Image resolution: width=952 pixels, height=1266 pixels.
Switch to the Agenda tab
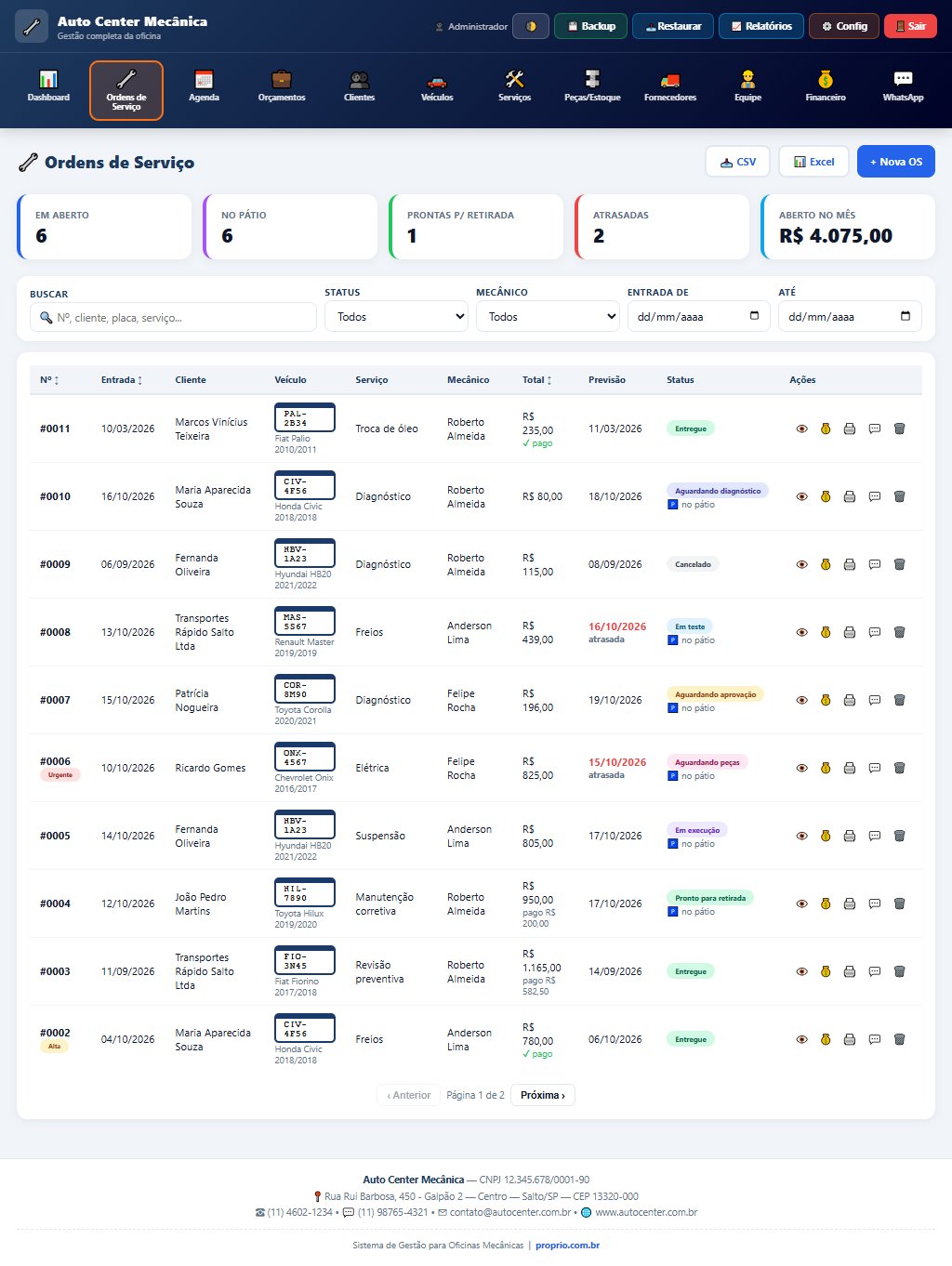tap(204, 86)
